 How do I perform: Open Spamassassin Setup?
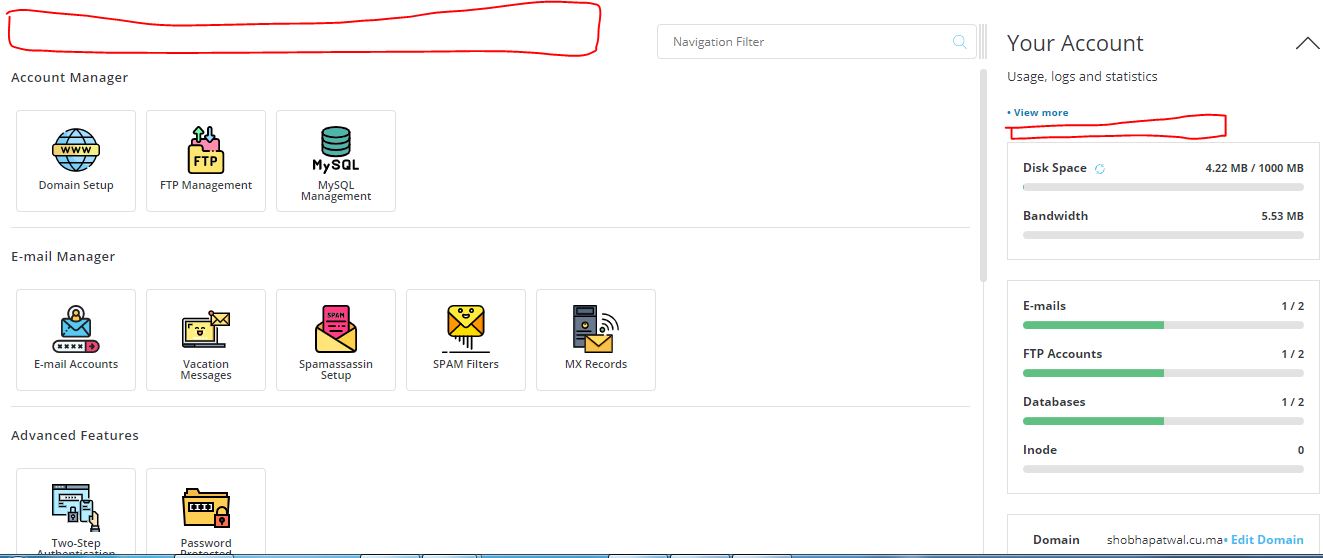click(336, 339)
